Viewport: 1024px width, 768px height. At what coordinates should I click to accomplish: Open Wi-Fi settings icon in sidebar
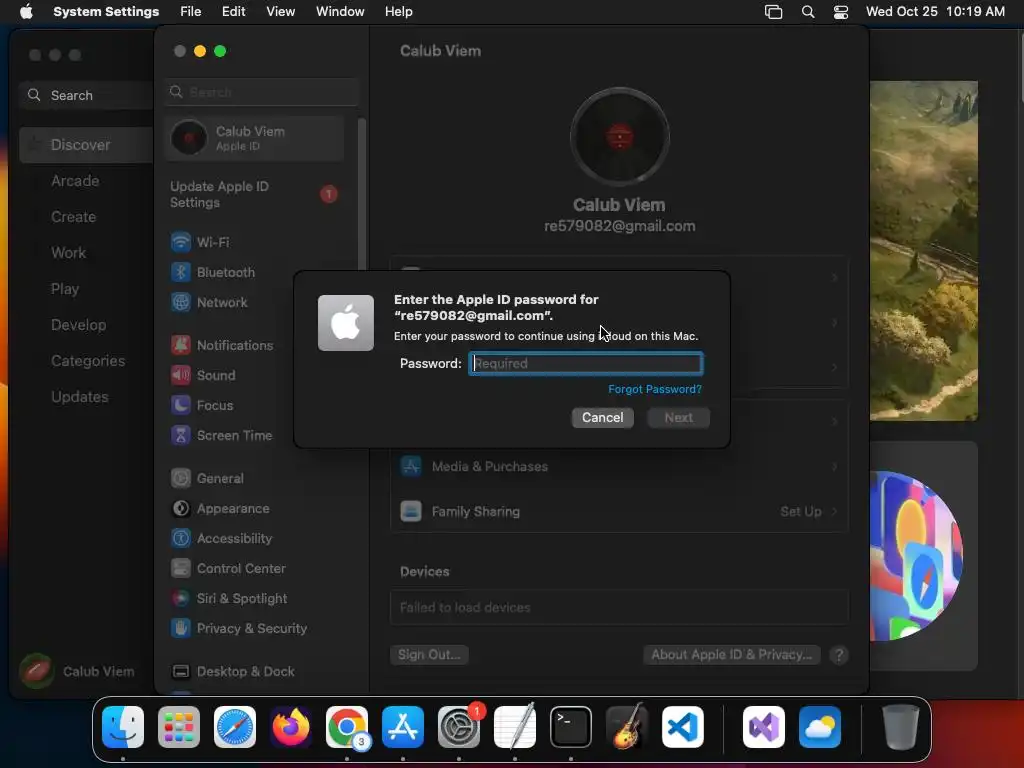pyautogui.click(x=181, y=242)
